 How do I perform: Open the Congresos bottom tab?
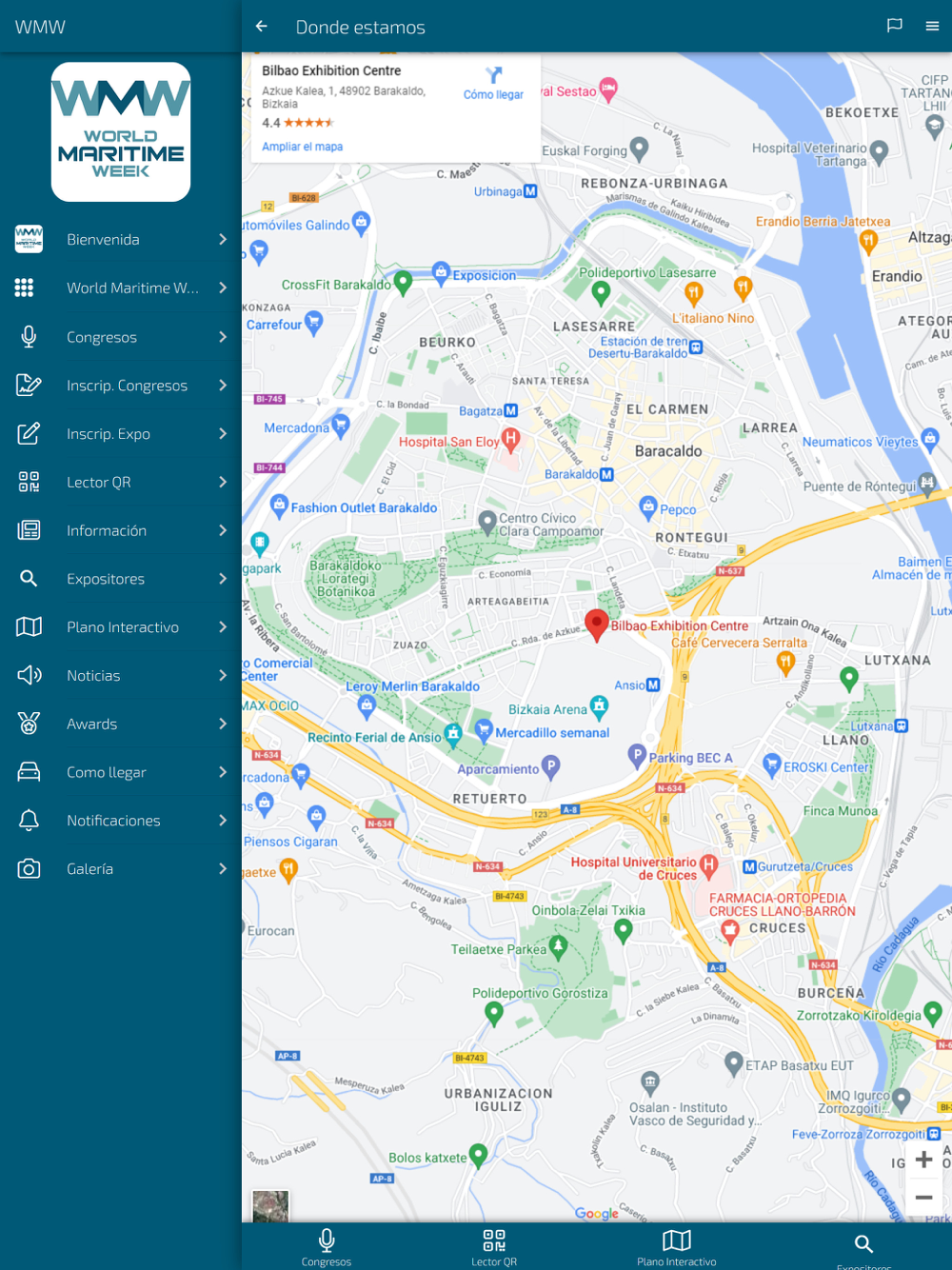pyautogui.click(x=327, y=1246)
